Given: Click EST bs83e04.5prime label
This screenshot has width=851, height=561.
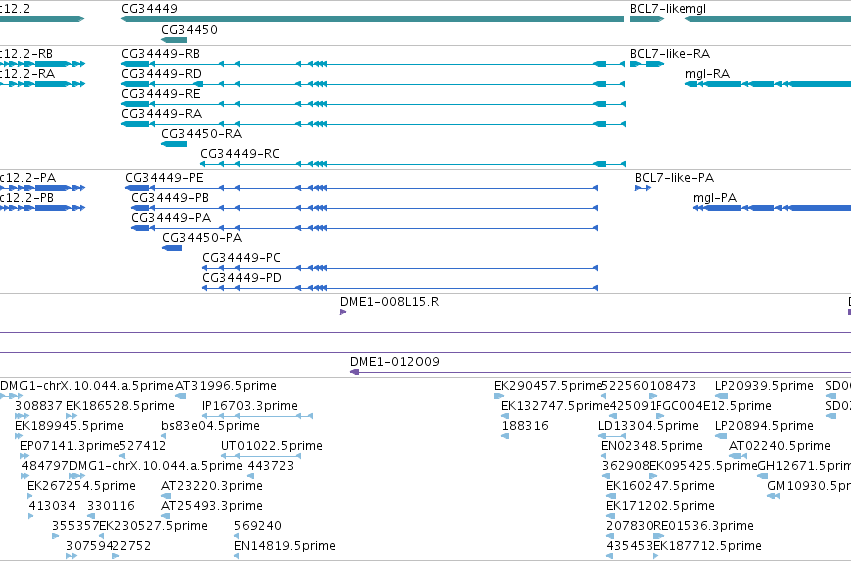Looking at the screenshot, I should [x=210, y=426].
